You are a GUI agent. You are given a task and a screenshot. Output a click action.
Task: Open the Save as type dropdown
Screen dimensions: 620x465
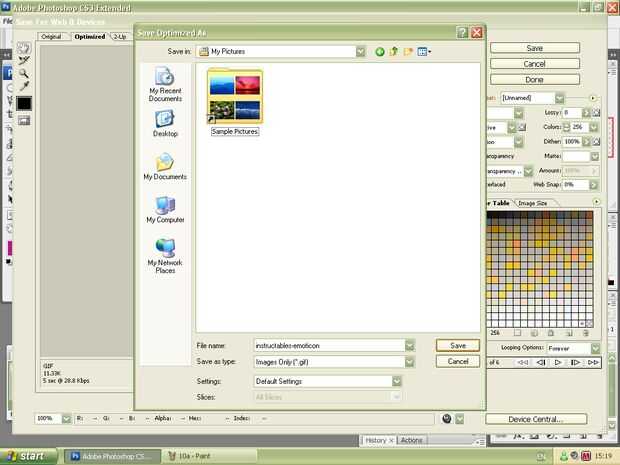click(410, 362)
